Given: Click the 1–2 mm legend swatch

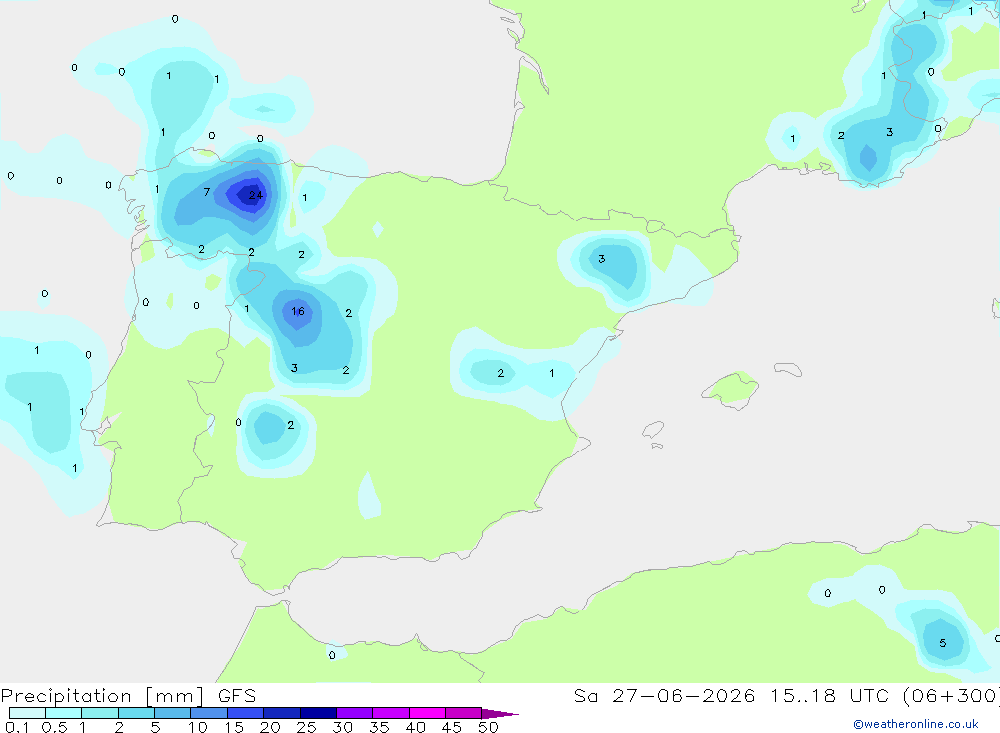Looking at the screenshot, I should point(99,713).
